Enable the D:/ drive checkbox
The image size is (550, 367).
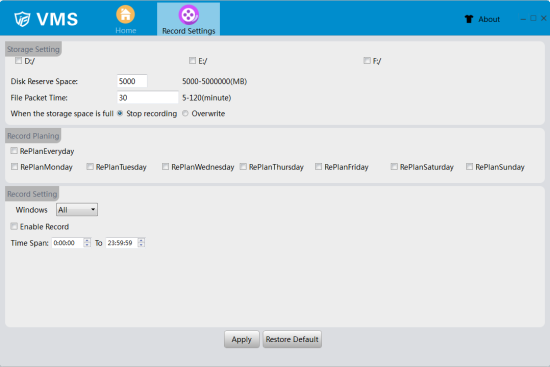18,61
